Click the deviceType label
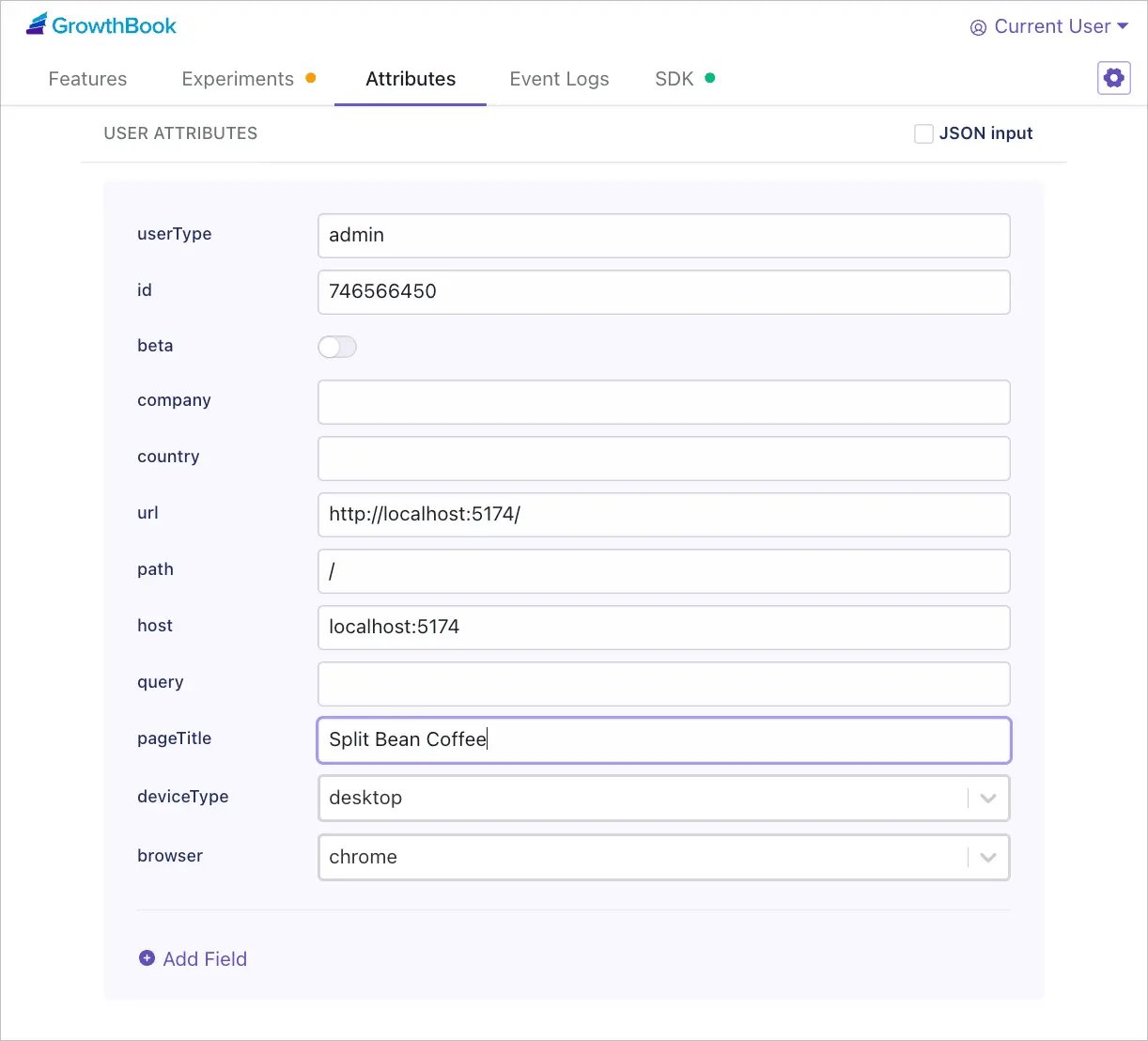Image resolution: width=1148 pixels, height=1041 pixels. [x=182, y=797]
